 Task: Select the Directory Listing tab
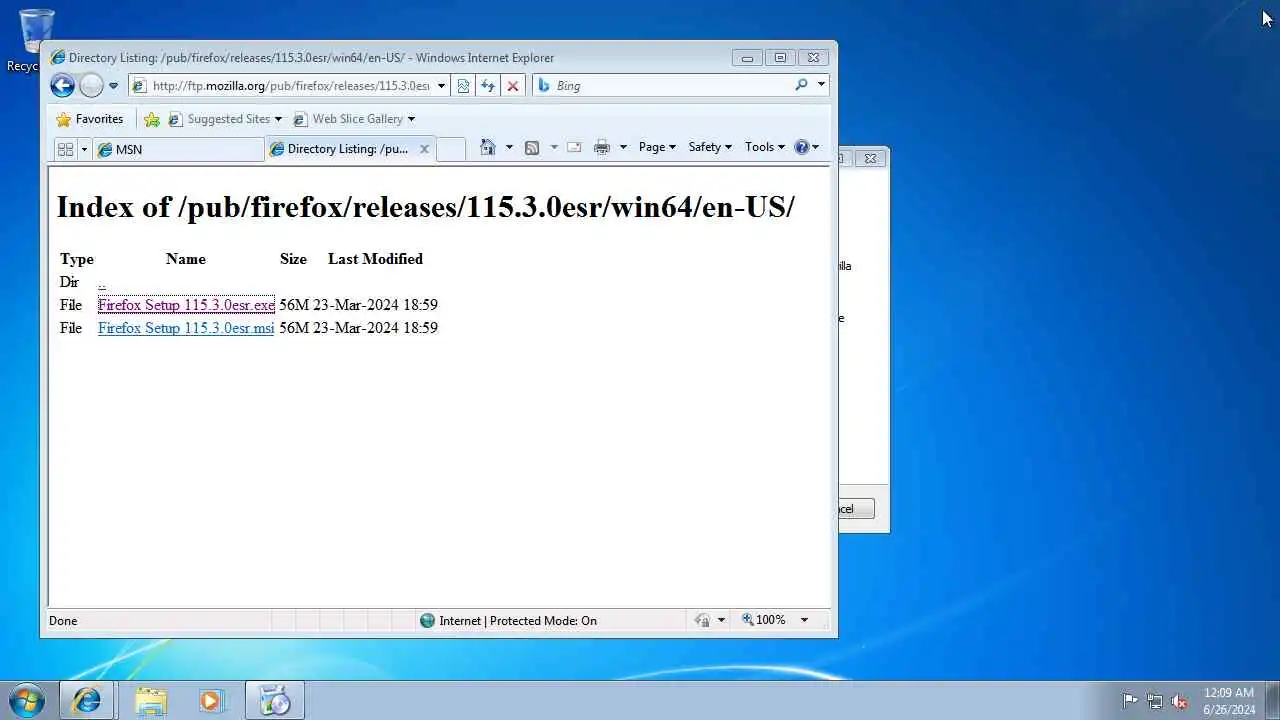[340, 149]
